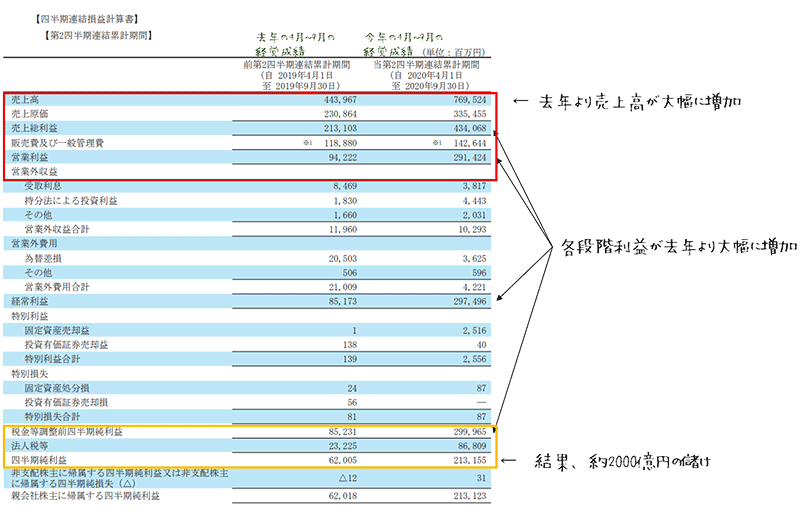Screen dimensions: 800x514
Task: Click the 特別利益合計 row label
Action: point(52,359)
